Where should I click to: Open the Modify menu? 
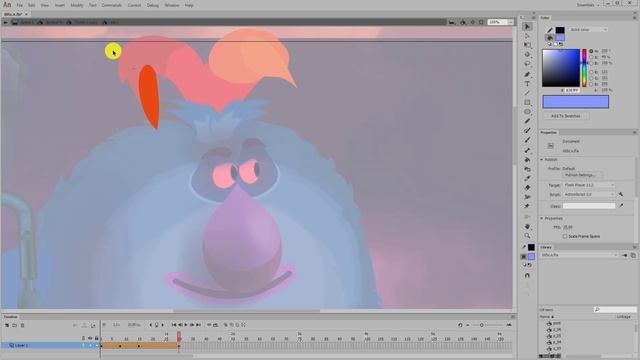click(77, 5)
